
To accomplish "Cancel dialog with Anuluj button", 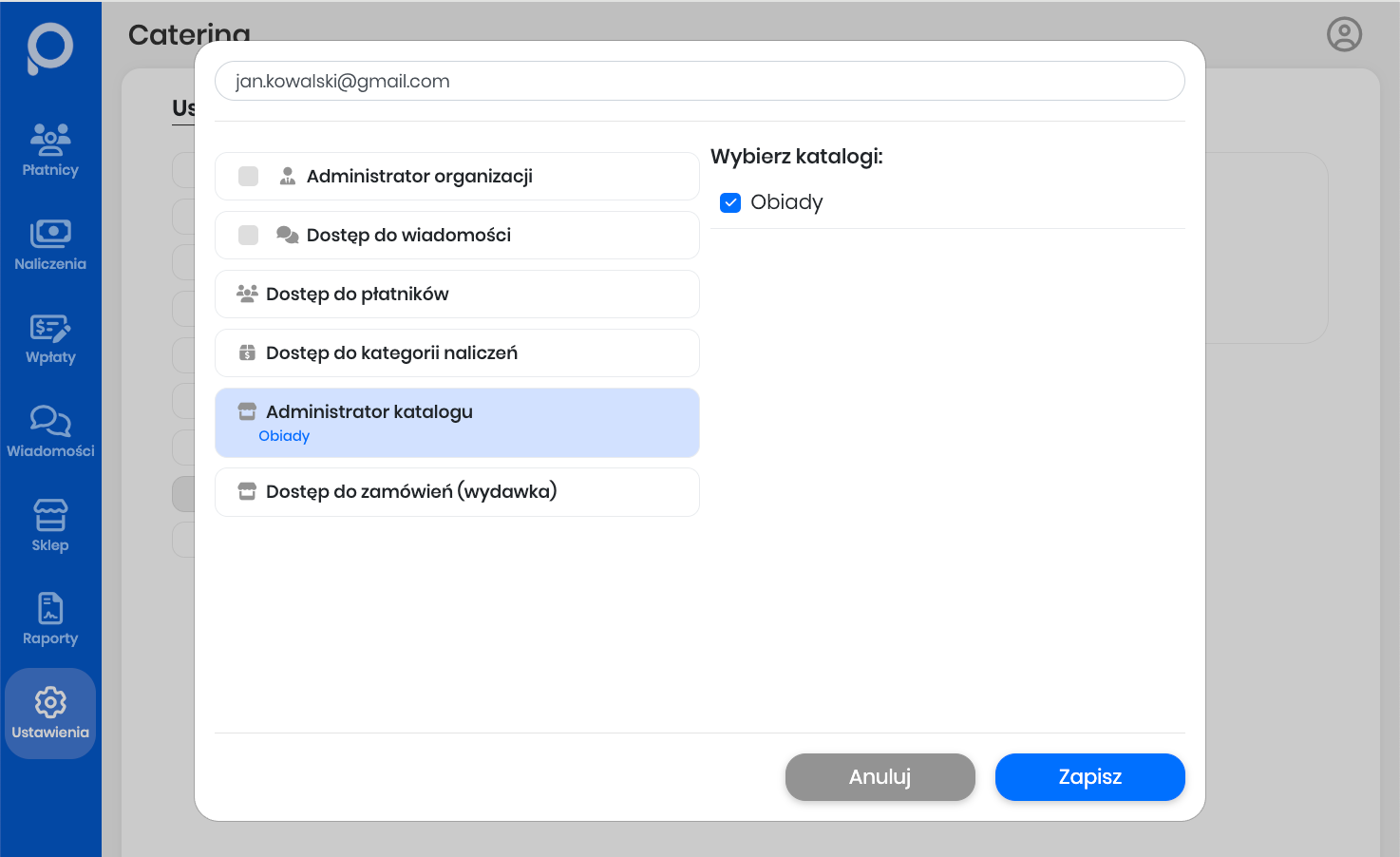I will click(x=880, y=777).
